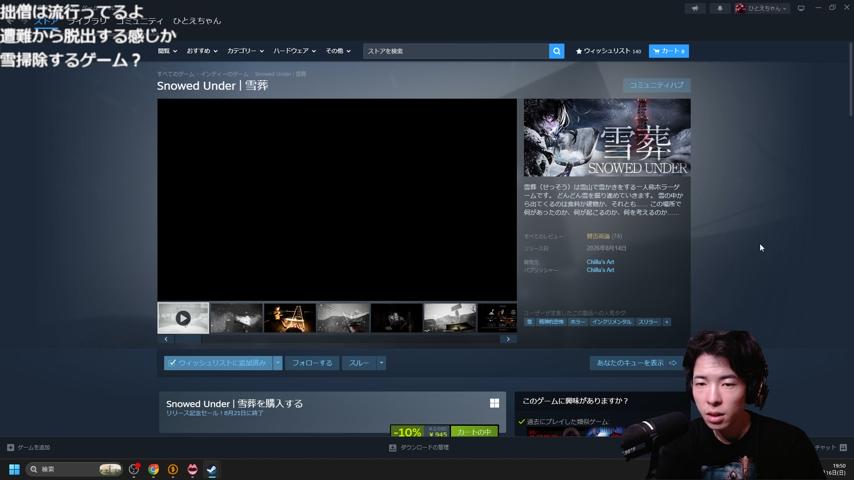Open the Chrome icon in the taskbar
Screen dimensions: 854x480
pos(154,469)
